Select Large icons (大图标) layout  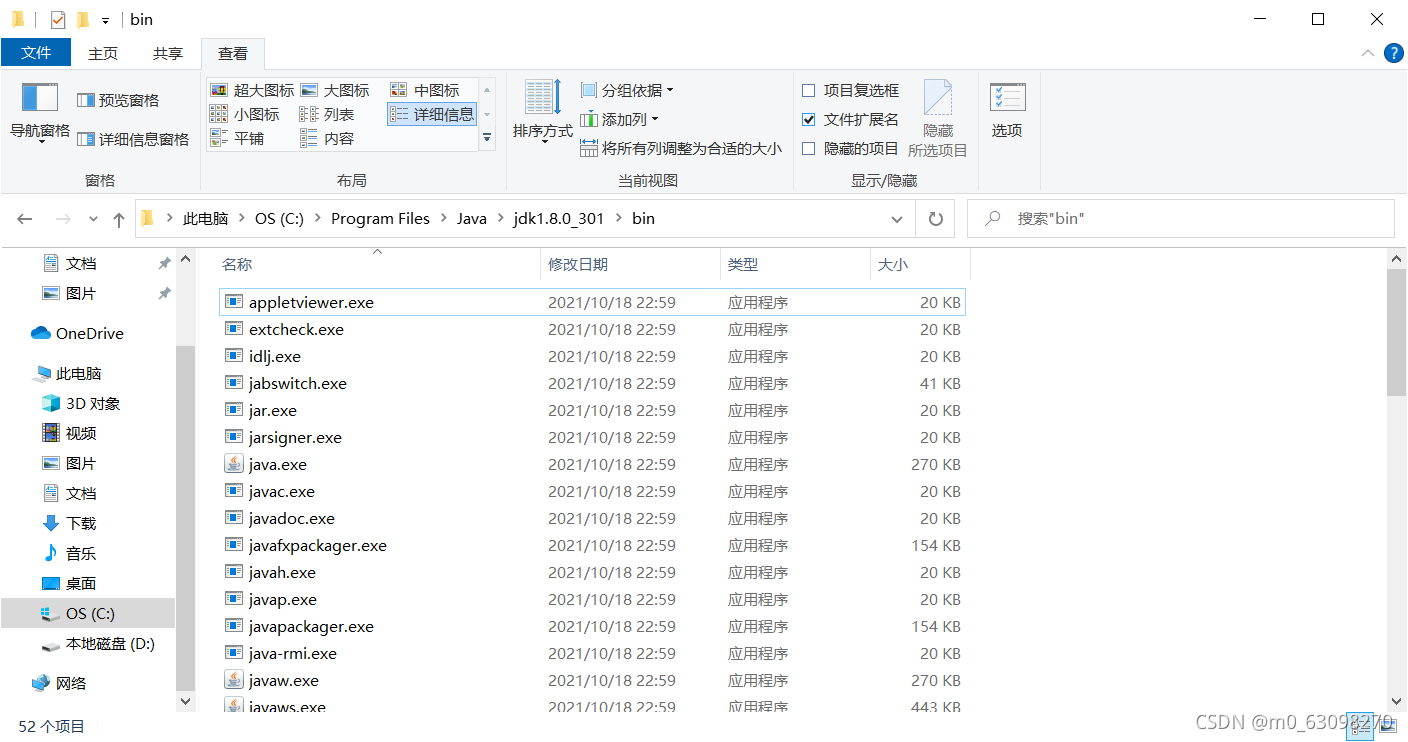(x=335, y=90)
